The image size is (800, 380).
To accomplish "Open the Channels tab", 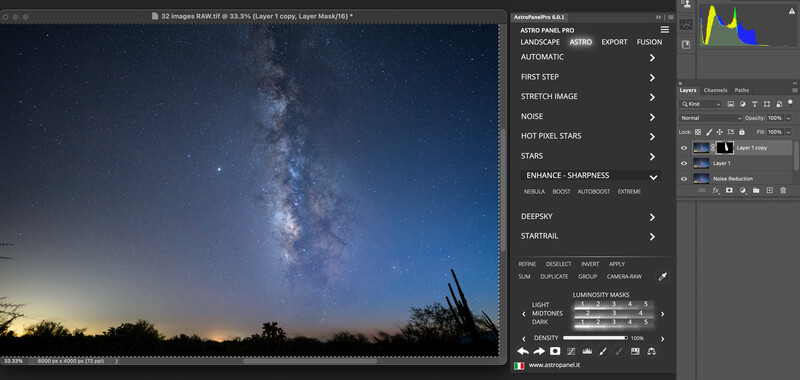I will point(715,90).
